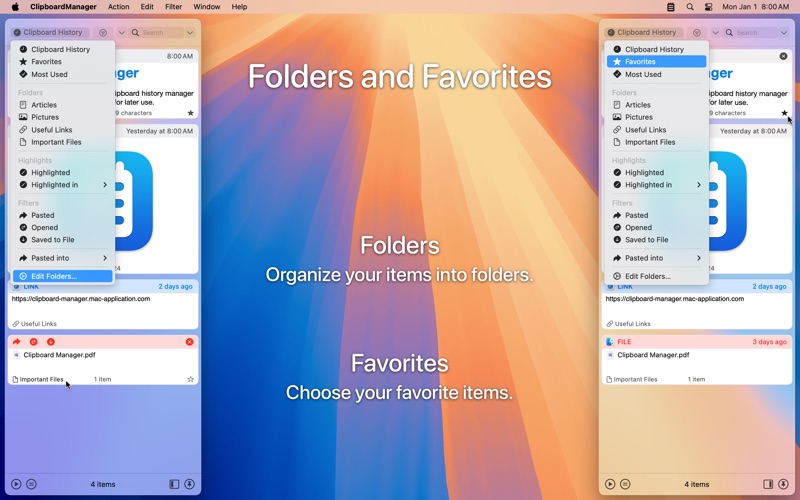Click the filter circle icon in left toolbar

coord(103,33)
